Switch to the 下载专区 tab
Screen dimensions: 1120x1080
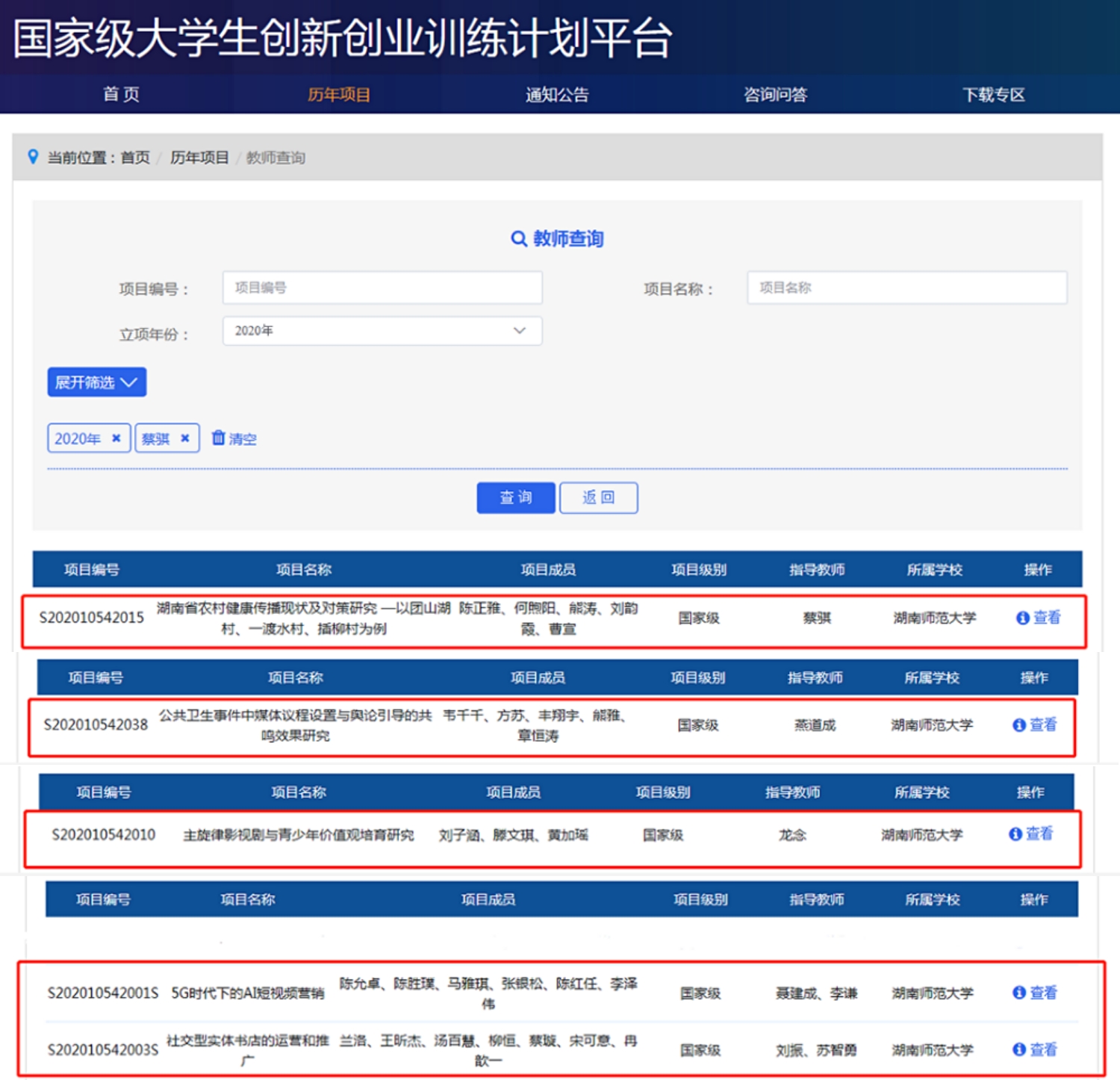993,95
